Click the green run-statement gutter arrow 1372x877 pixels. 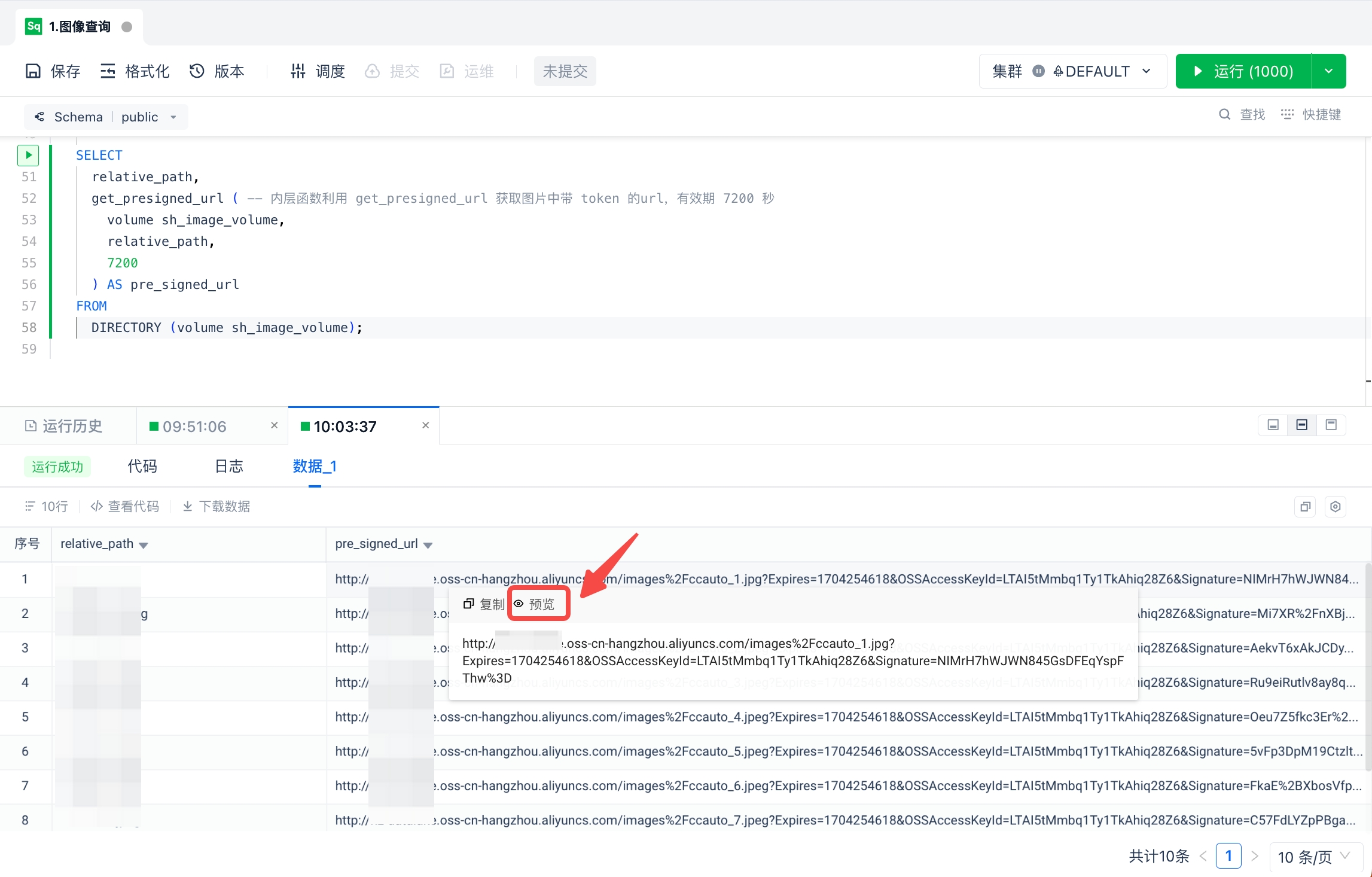[x=28, y=155]
